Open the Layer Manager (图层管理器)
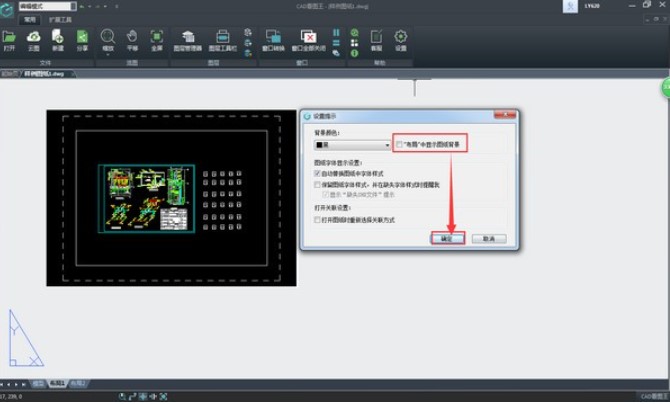The image size is (670, 404). pyautogui.click(x=188, y=41)
